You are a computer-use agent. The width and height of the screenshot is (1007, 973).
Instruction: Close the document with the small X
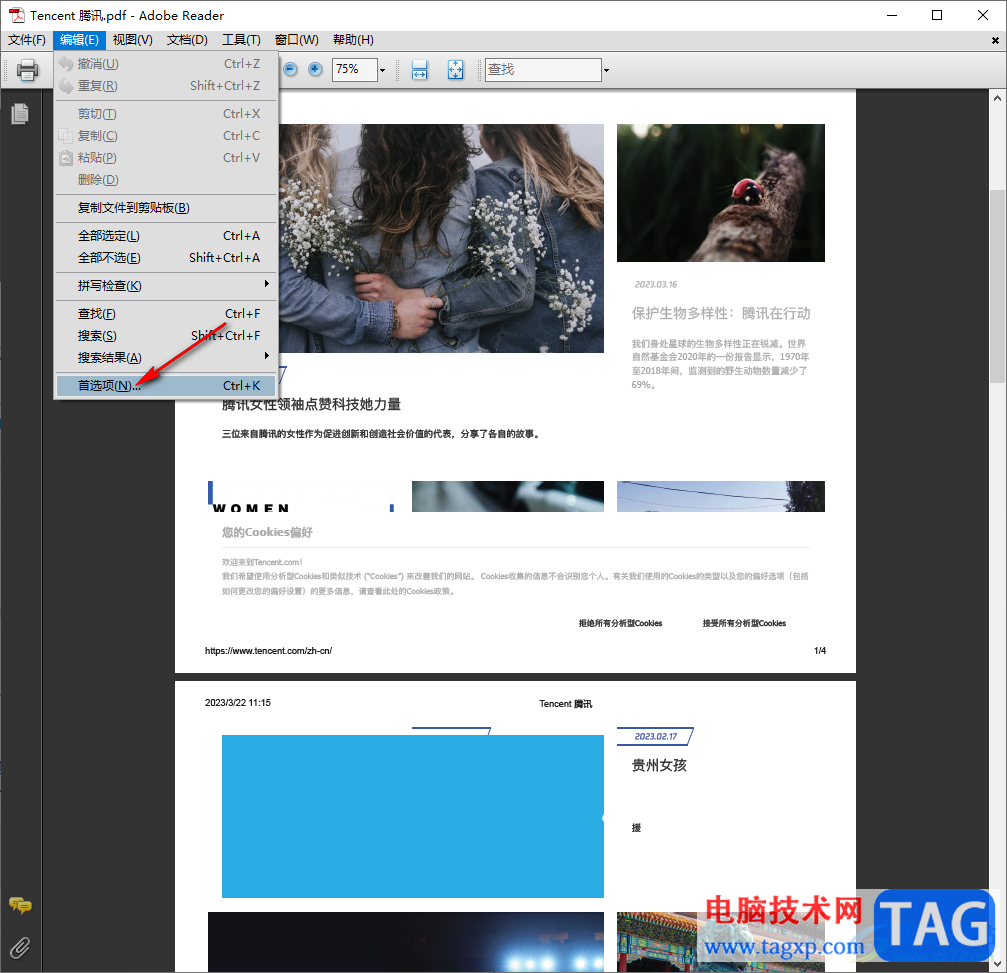(x=995, y=40)
